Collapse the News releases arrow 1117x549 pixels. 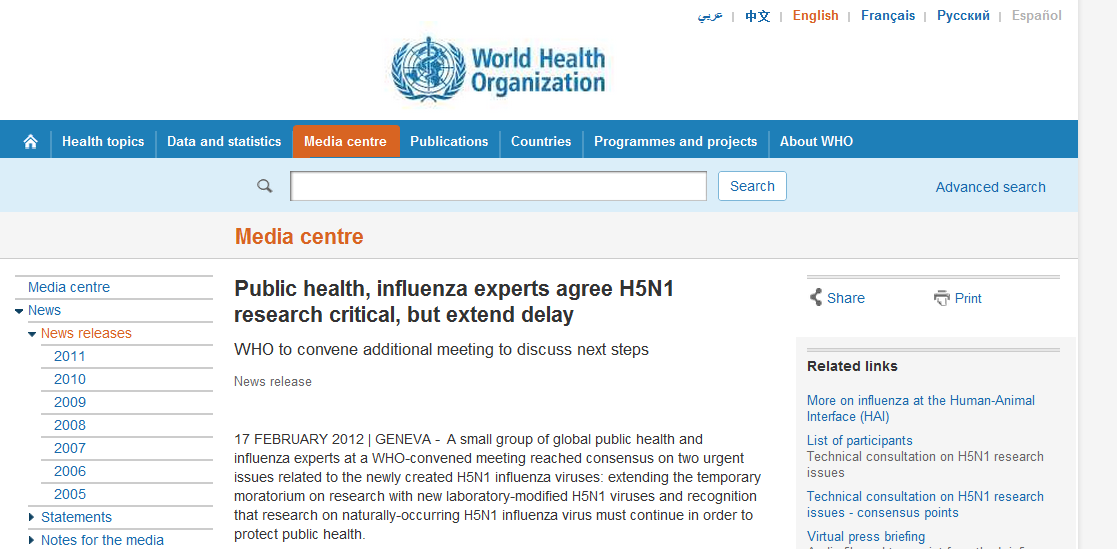pos(32,334)
